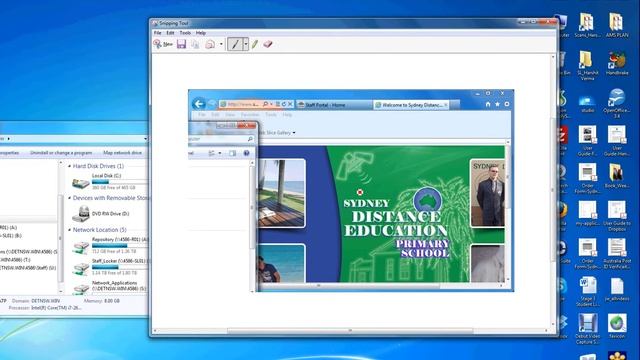Collapse the Network Location group

tap(69, 230)
